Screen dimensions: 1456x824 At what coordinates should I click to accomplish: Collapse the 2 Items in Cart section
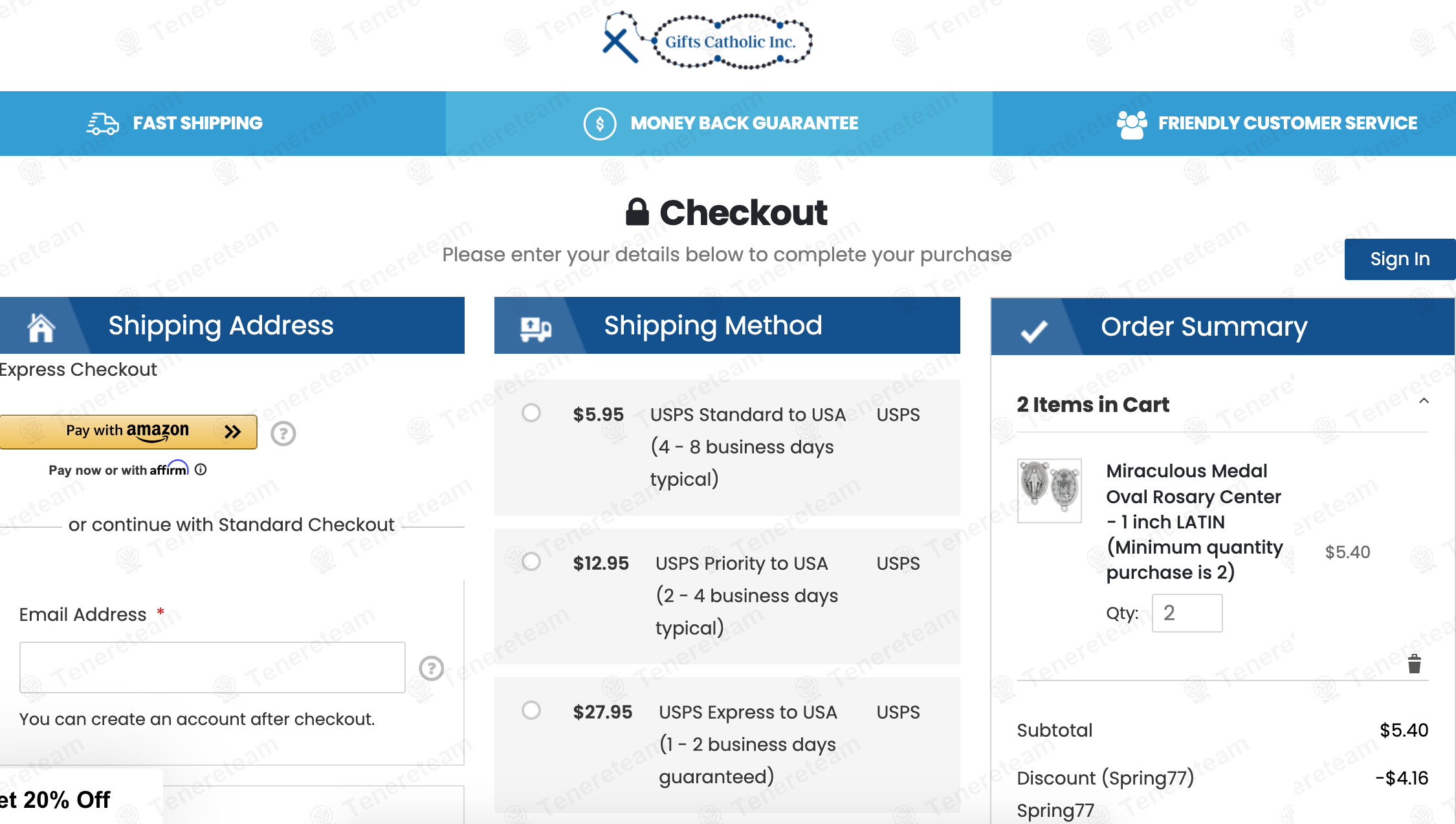click(1424, 401)
